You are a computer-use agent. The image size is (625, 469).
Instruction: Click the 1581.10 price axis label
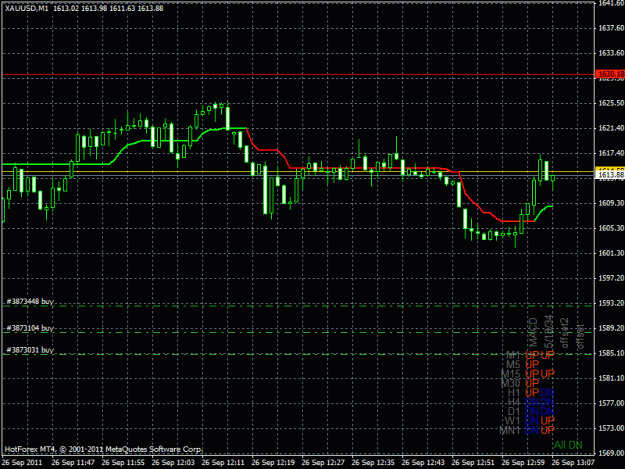tap(611, 378)
